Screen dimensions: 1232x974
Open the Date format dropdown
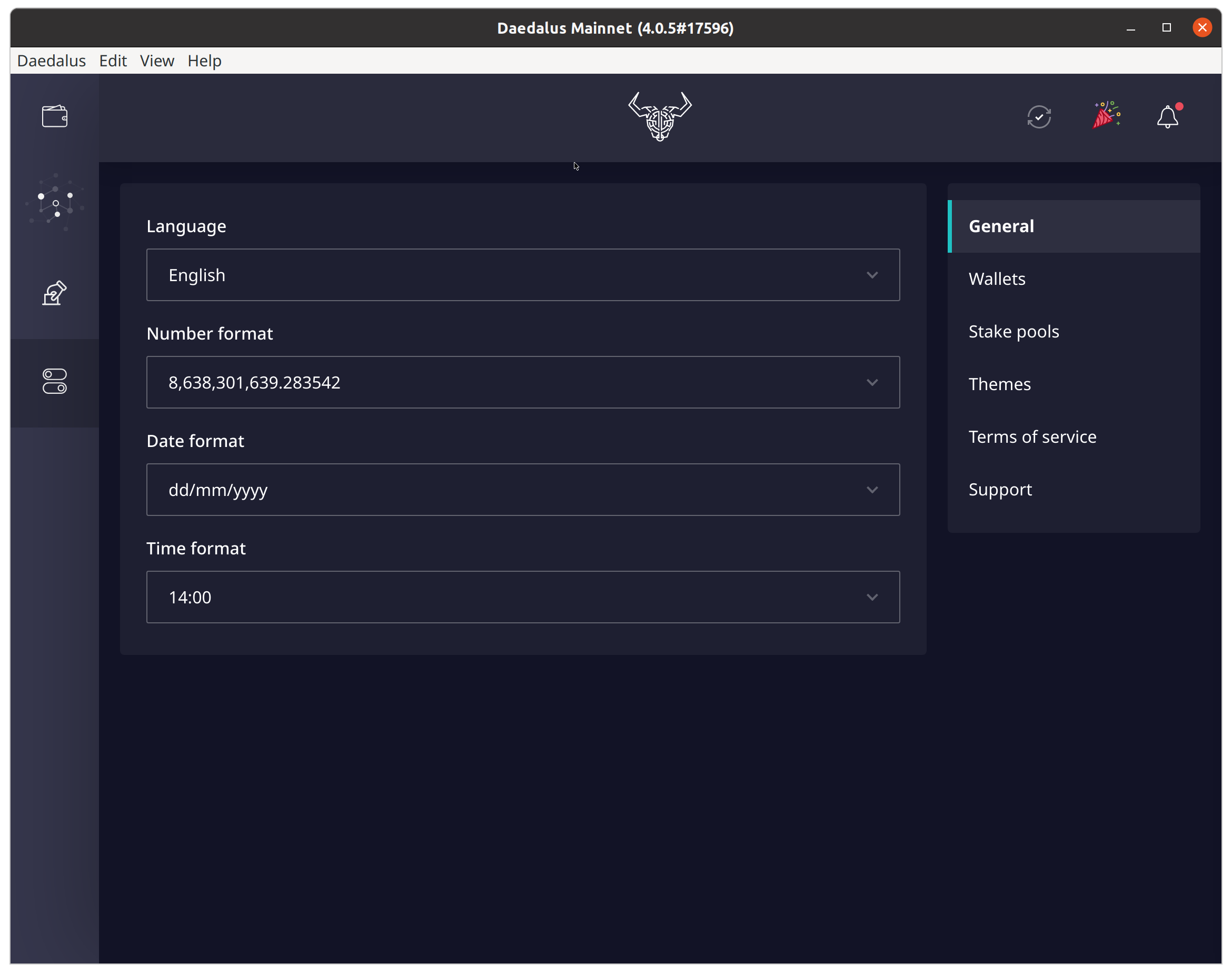tap(522, 489)
